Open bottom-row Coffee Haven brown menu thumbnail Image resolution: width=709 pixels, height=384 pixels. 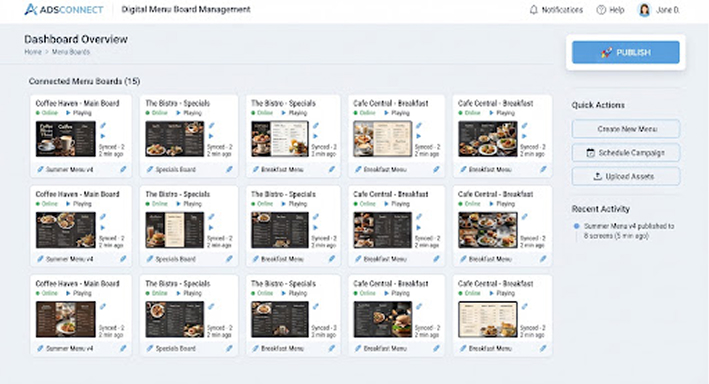[x=66, y=319]
